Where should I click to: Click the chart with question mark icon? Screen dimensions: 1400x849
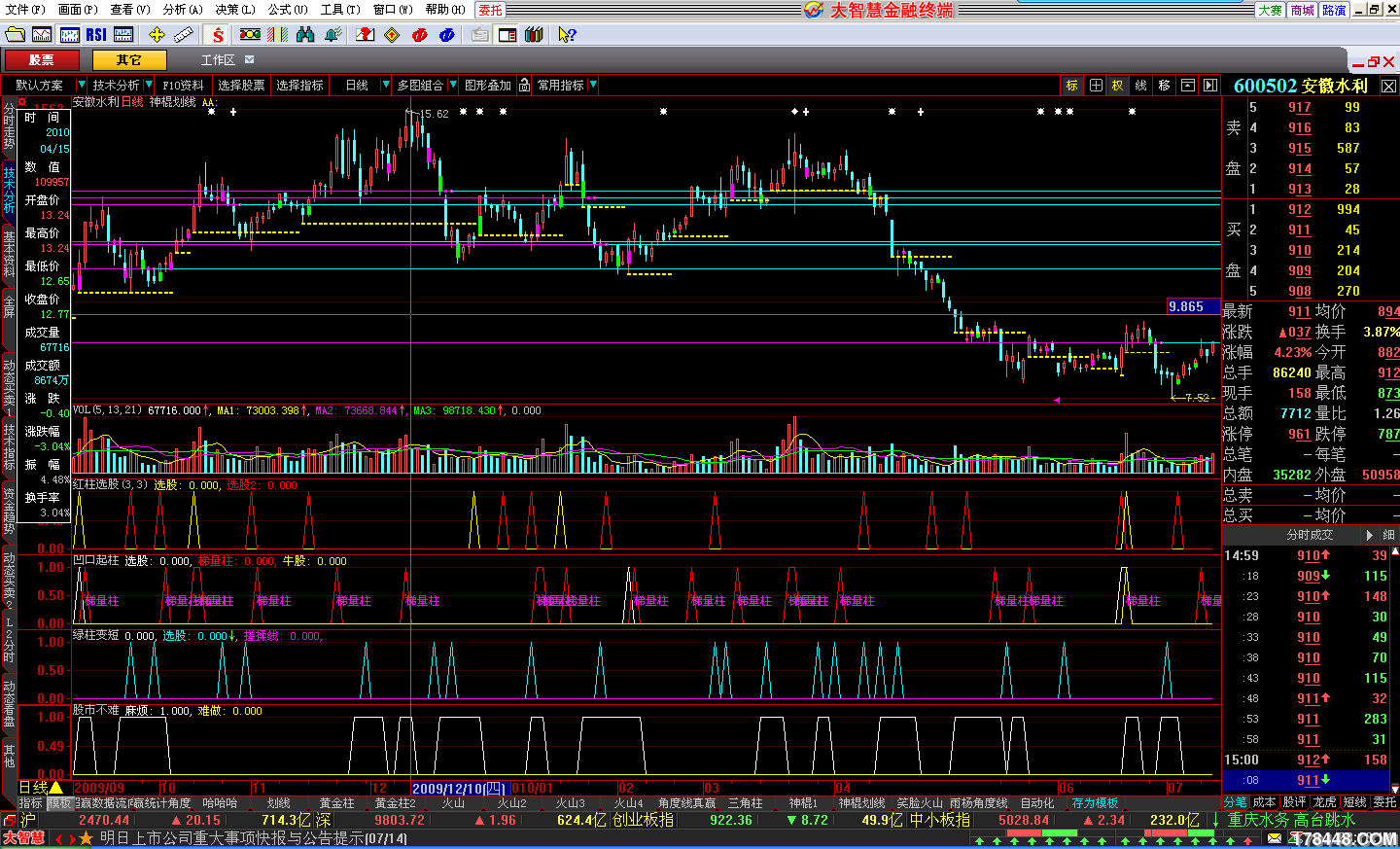tap(365, 34)
